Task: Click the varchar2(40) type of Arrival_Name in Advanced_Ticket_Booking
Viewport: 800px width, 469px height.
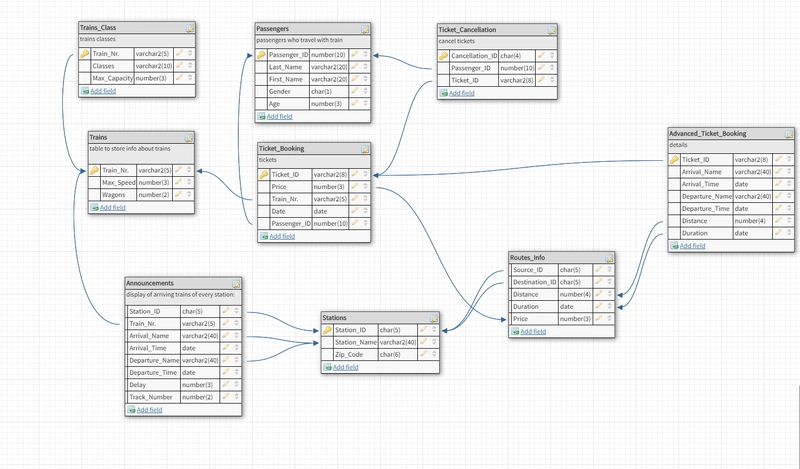Action: [x=753, y=172]
